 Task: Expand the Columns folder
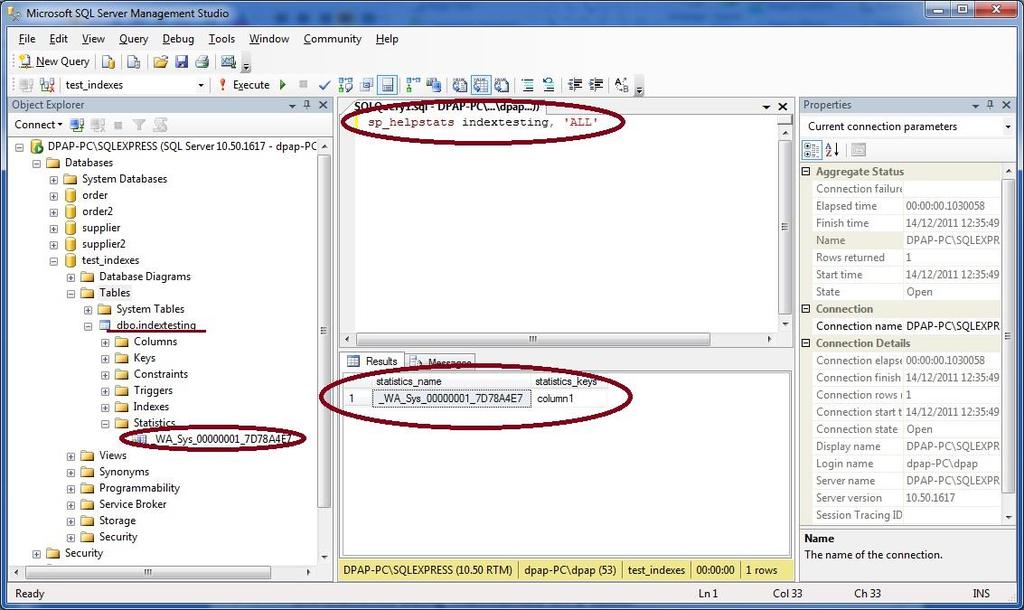(x=105, y=342)
